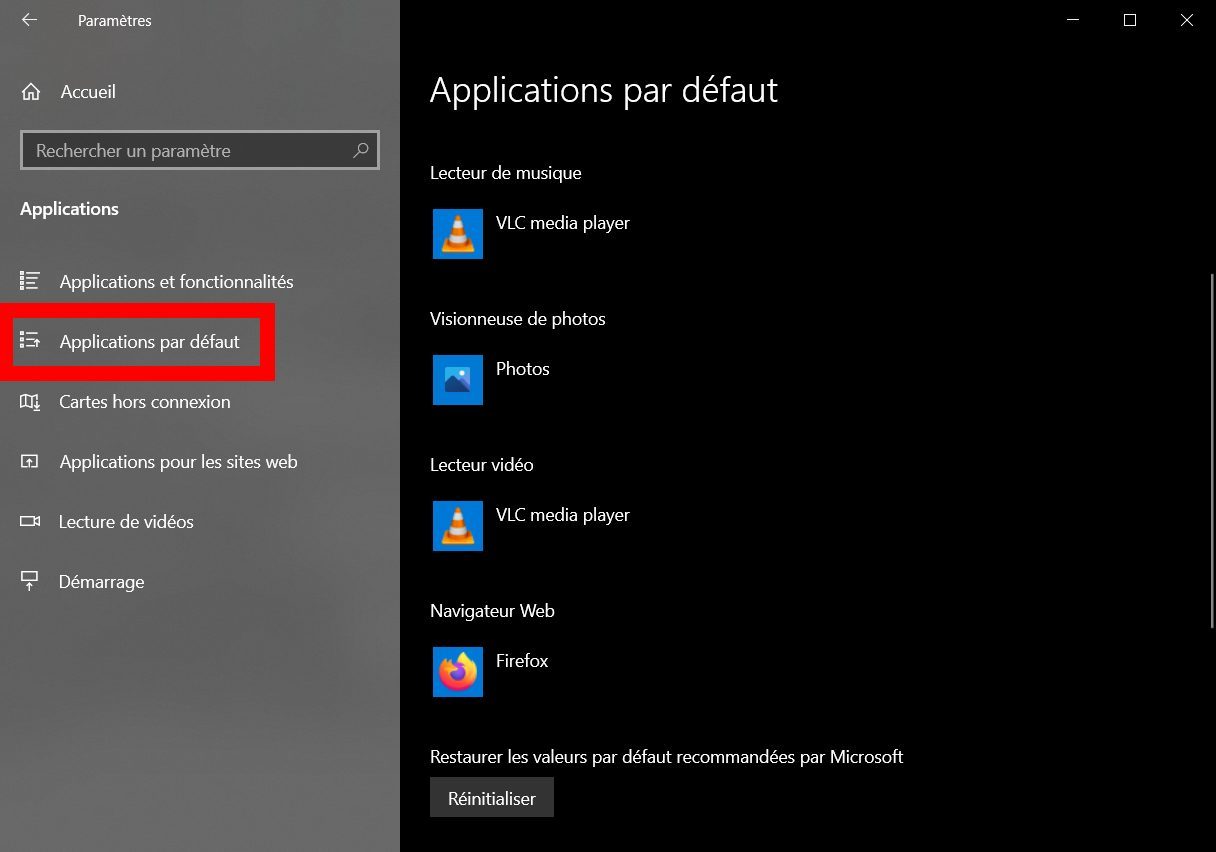Screen dimensions: 1216x852
Task: Change the Photos viewer default app
Action: click(523, 369)
